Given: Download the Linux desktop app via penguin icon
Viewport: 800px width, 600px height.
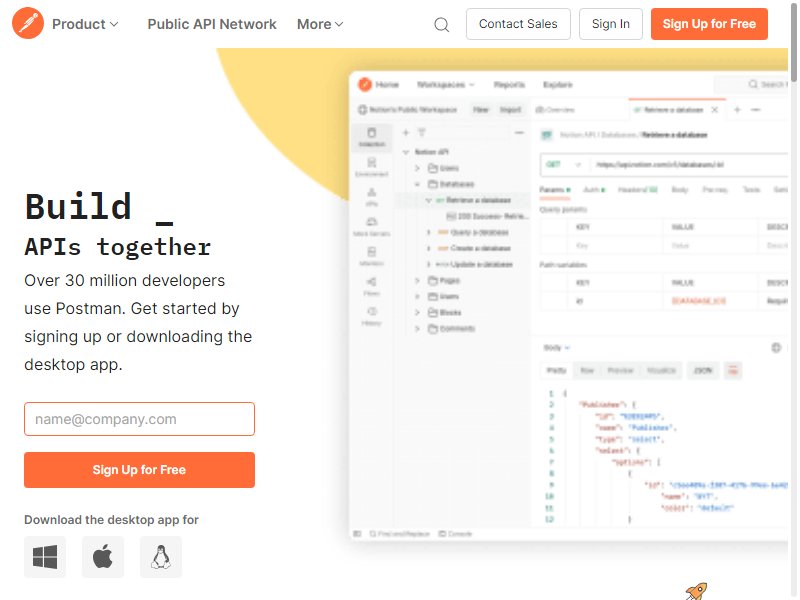Looking at the screenshot, I should pos(161,557).
